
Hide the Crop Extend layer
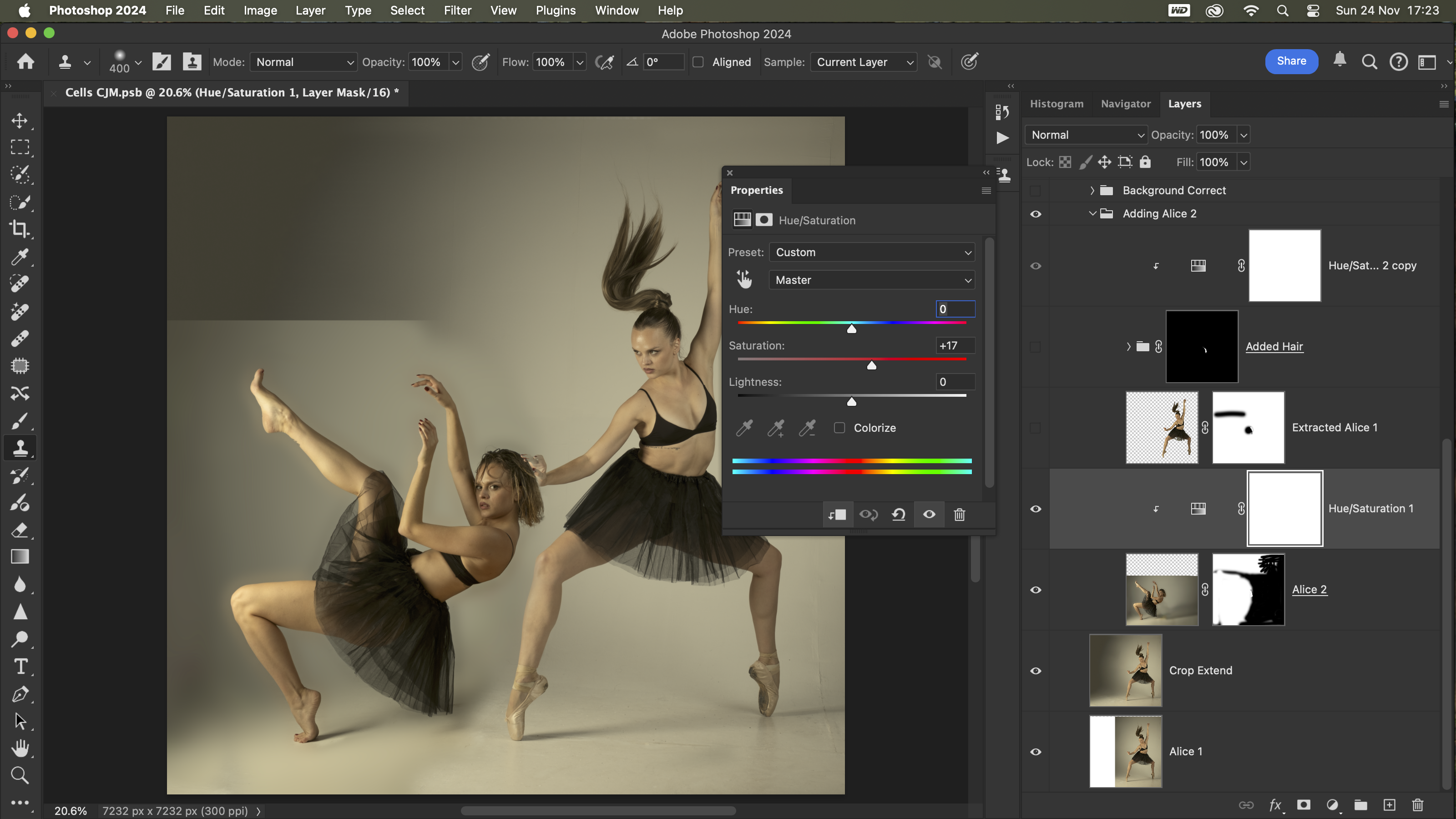click(1036, 670)
